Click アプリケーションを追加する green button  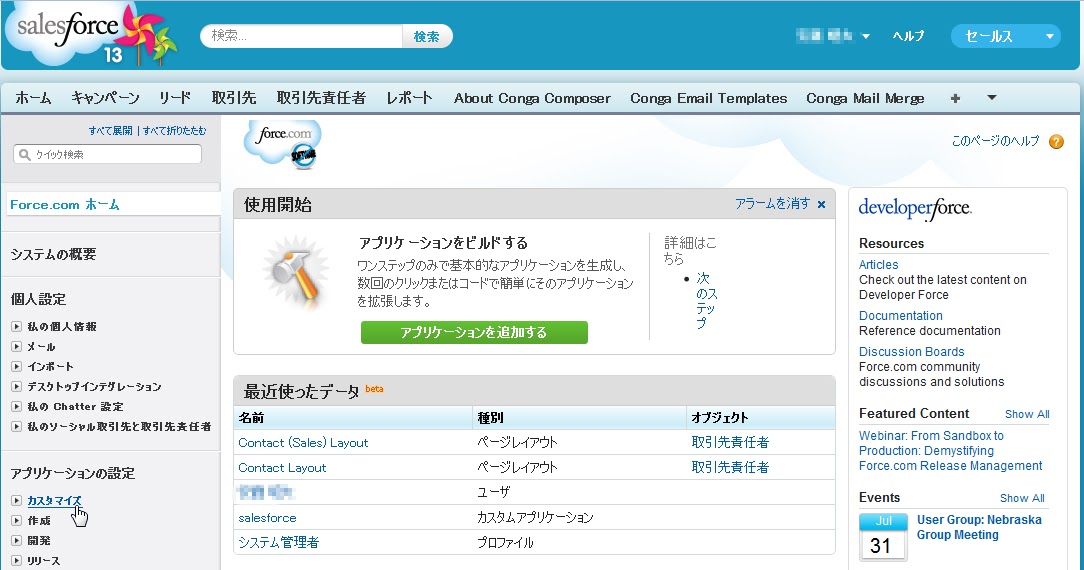474,332
